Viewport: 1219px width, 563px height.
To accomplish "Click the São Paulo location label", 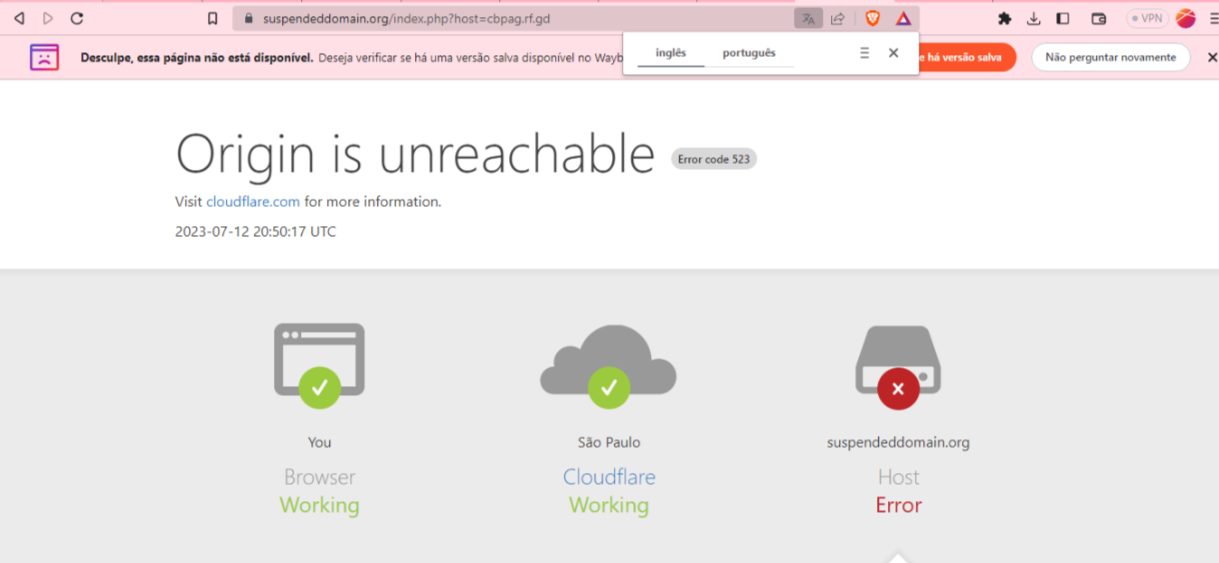I will (609, 442).
